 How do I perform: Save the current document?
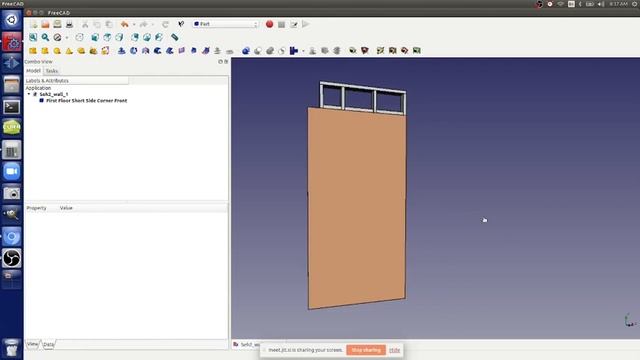click(x=58, y=24)
